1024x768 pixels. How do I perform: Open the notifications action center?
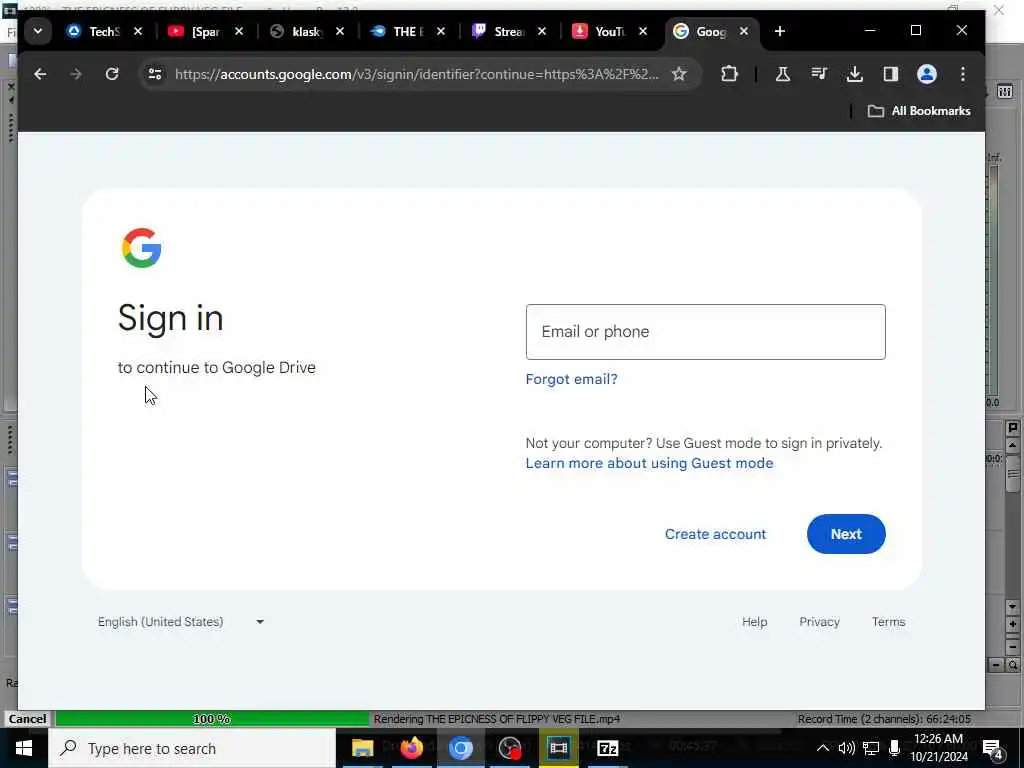pyautogui.click(x=993, y=749)
